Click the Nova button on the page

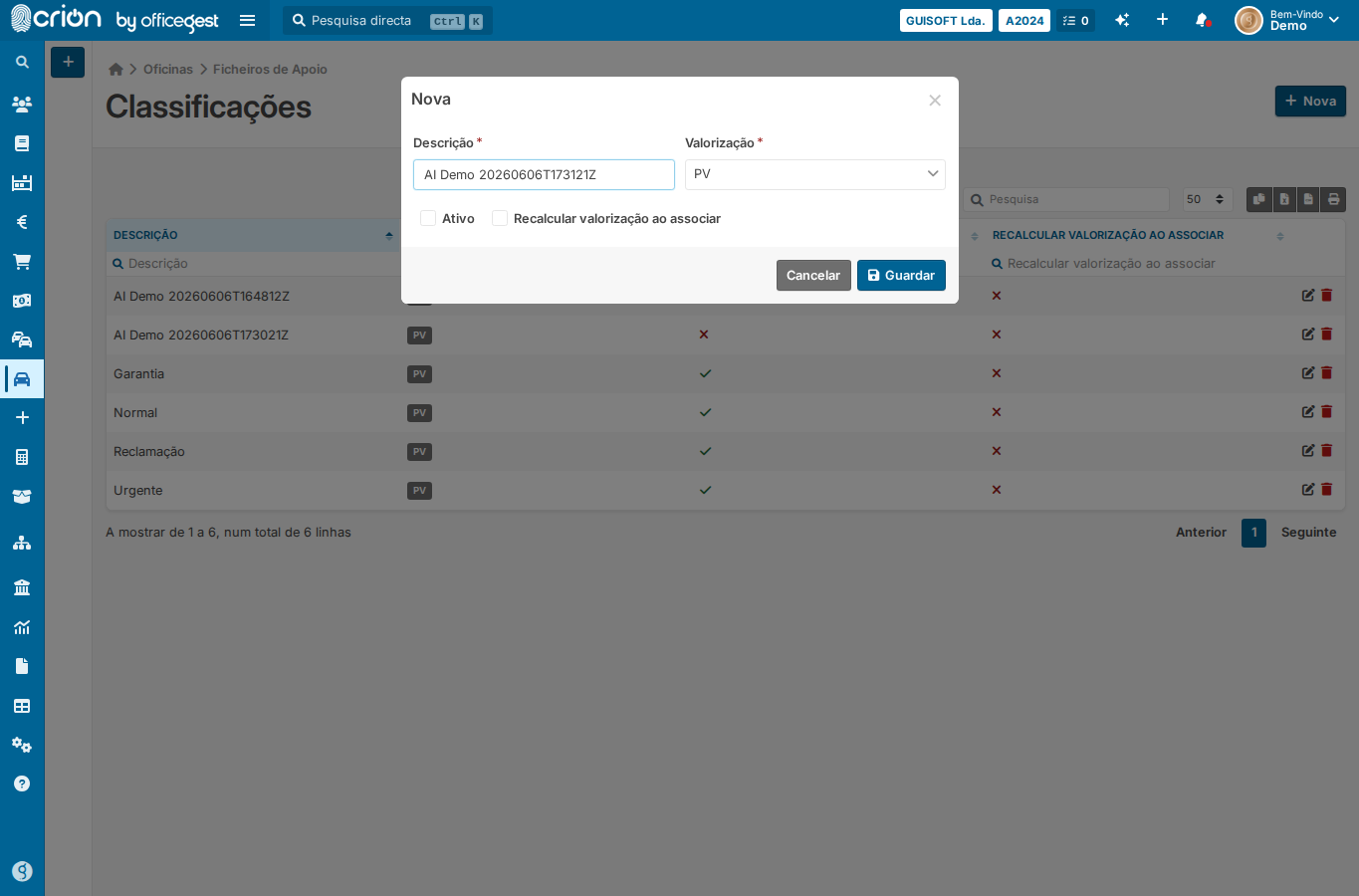point(1311,101)
